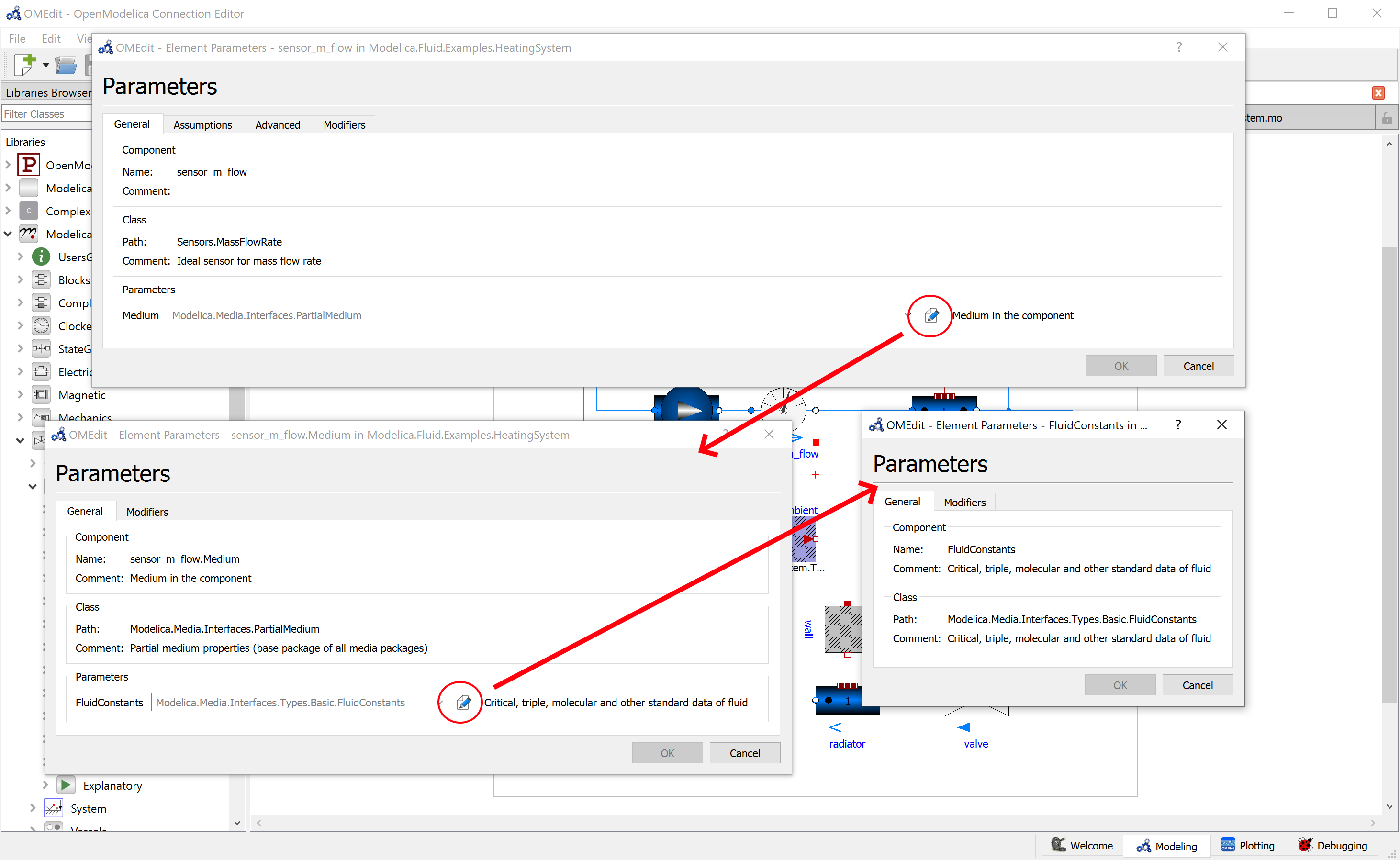Open the Modifiers tab in the FluidConstants dialog
Screen dimensions: 1400x860
pos(964,502)
